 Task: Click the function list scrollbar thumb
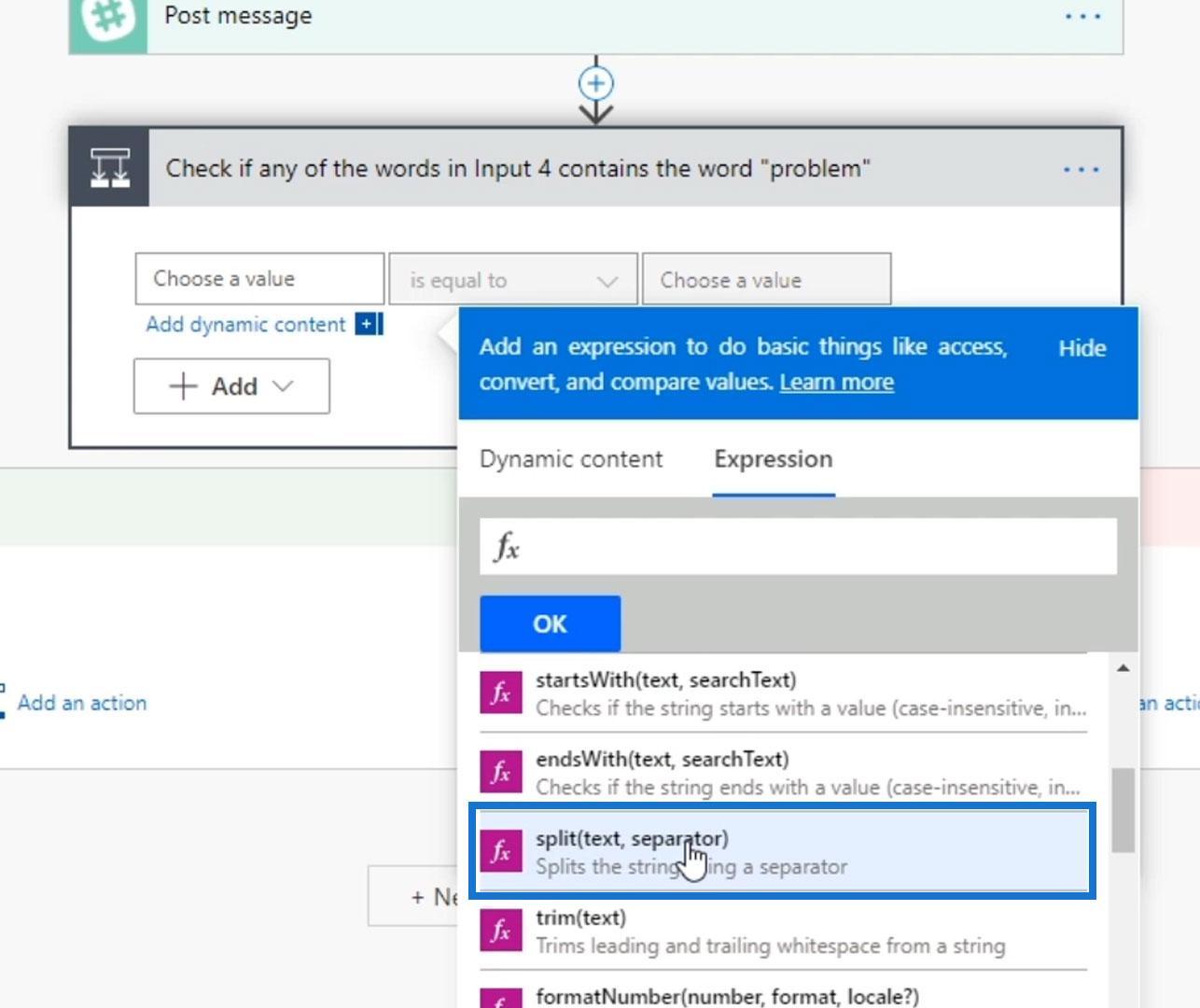1123,810
